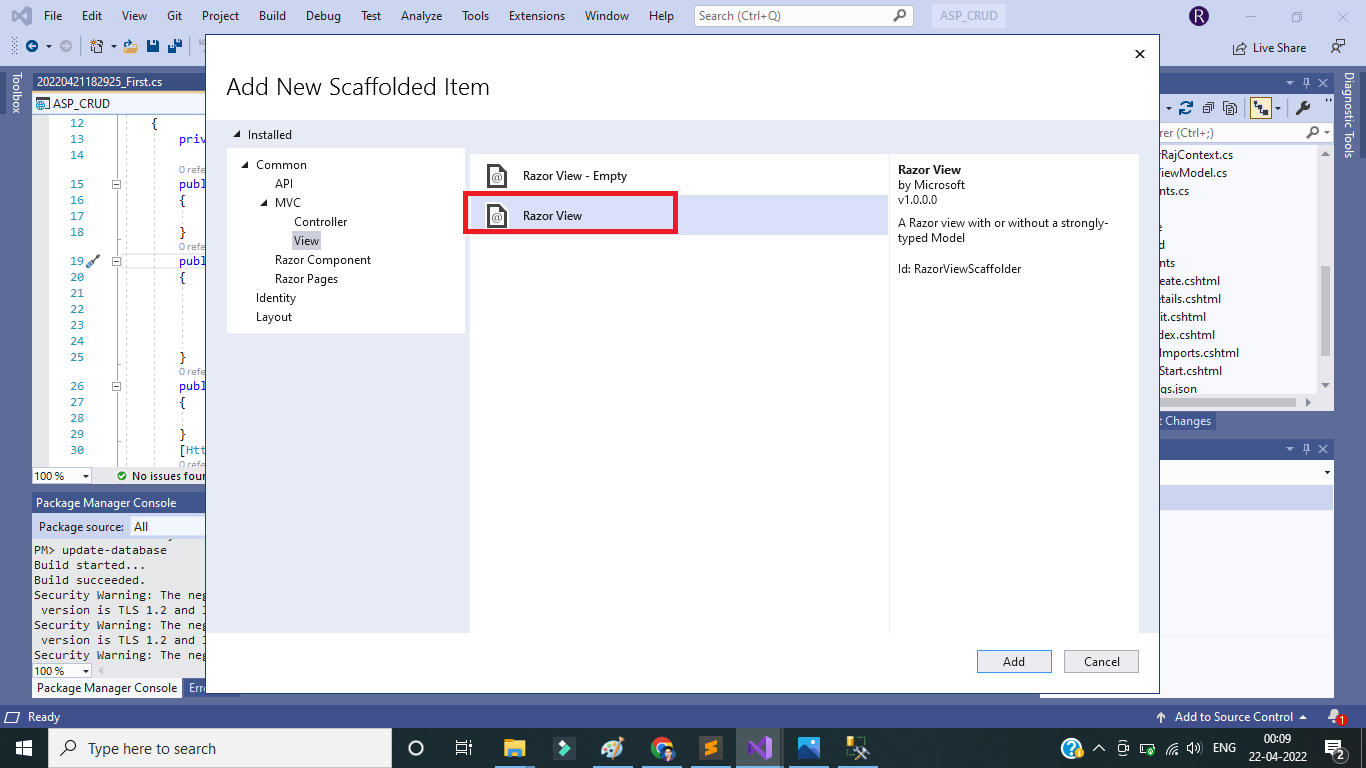Open Properties via the wrench icon
1366x768 pixels.
[x=1303, y=108]
